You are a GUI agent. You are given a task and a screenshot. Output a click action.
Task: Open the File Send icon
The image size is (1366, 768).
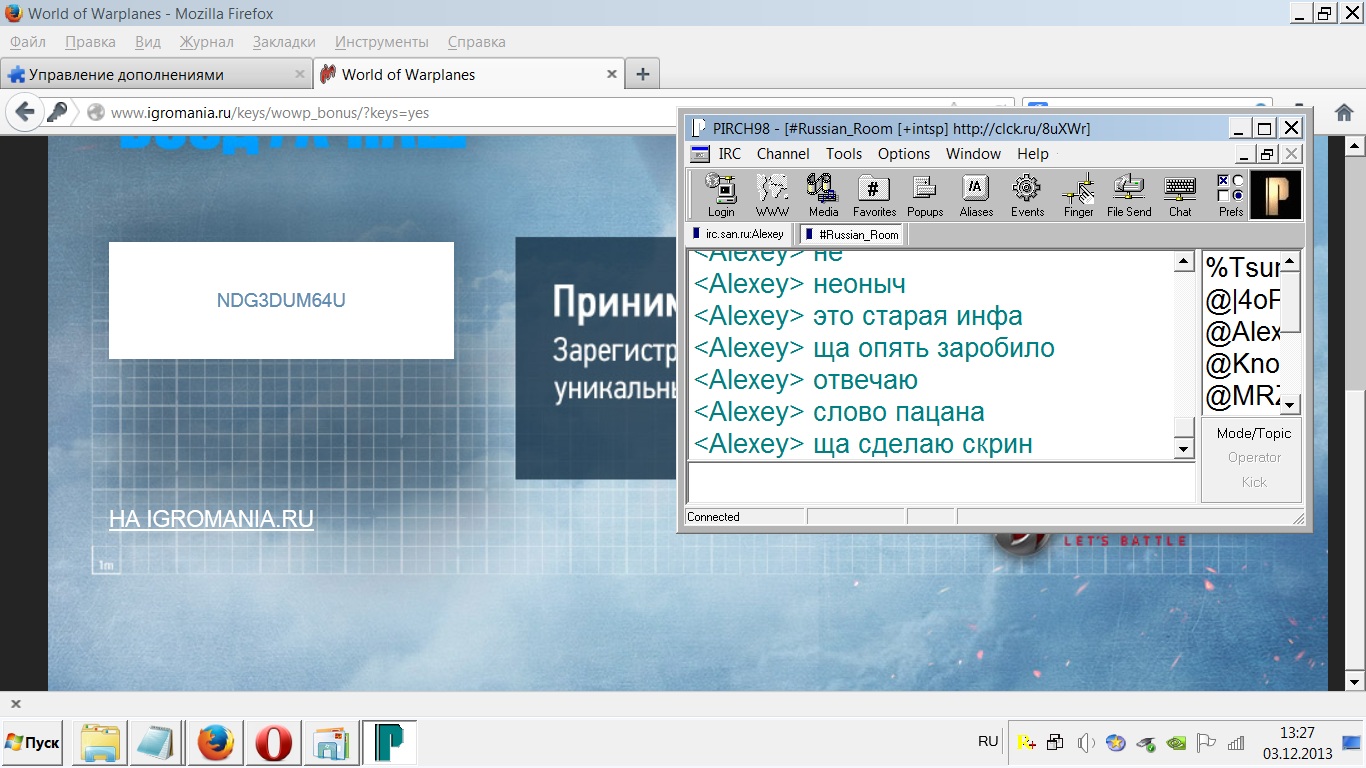point(1129,195)
